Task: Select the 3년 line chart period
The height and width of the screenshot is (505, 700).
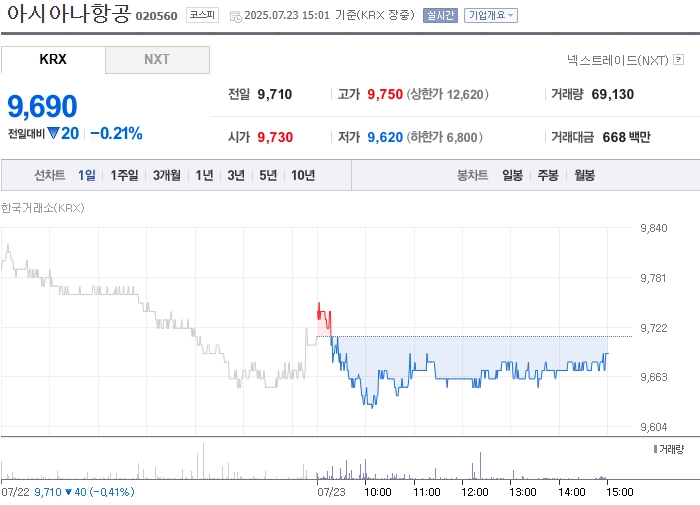Action: coord(236,175)
